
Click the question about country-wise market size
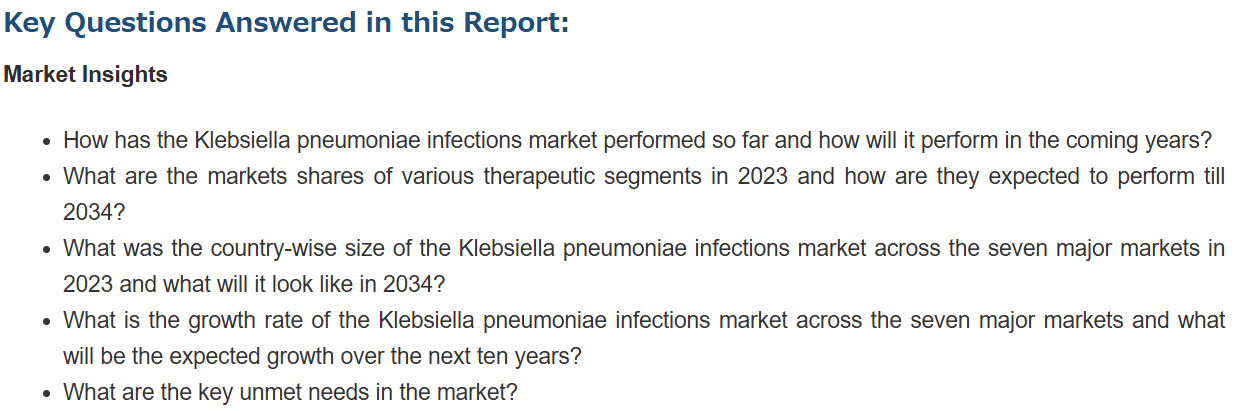coord(644,266)
